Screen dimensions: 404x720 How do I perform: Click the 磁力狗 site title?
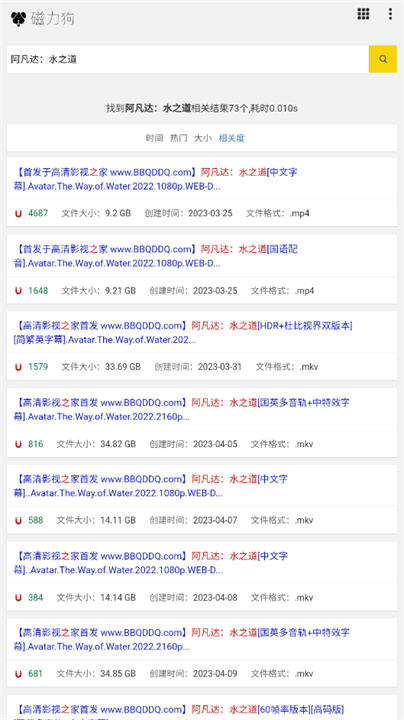(x=52, y=18)
